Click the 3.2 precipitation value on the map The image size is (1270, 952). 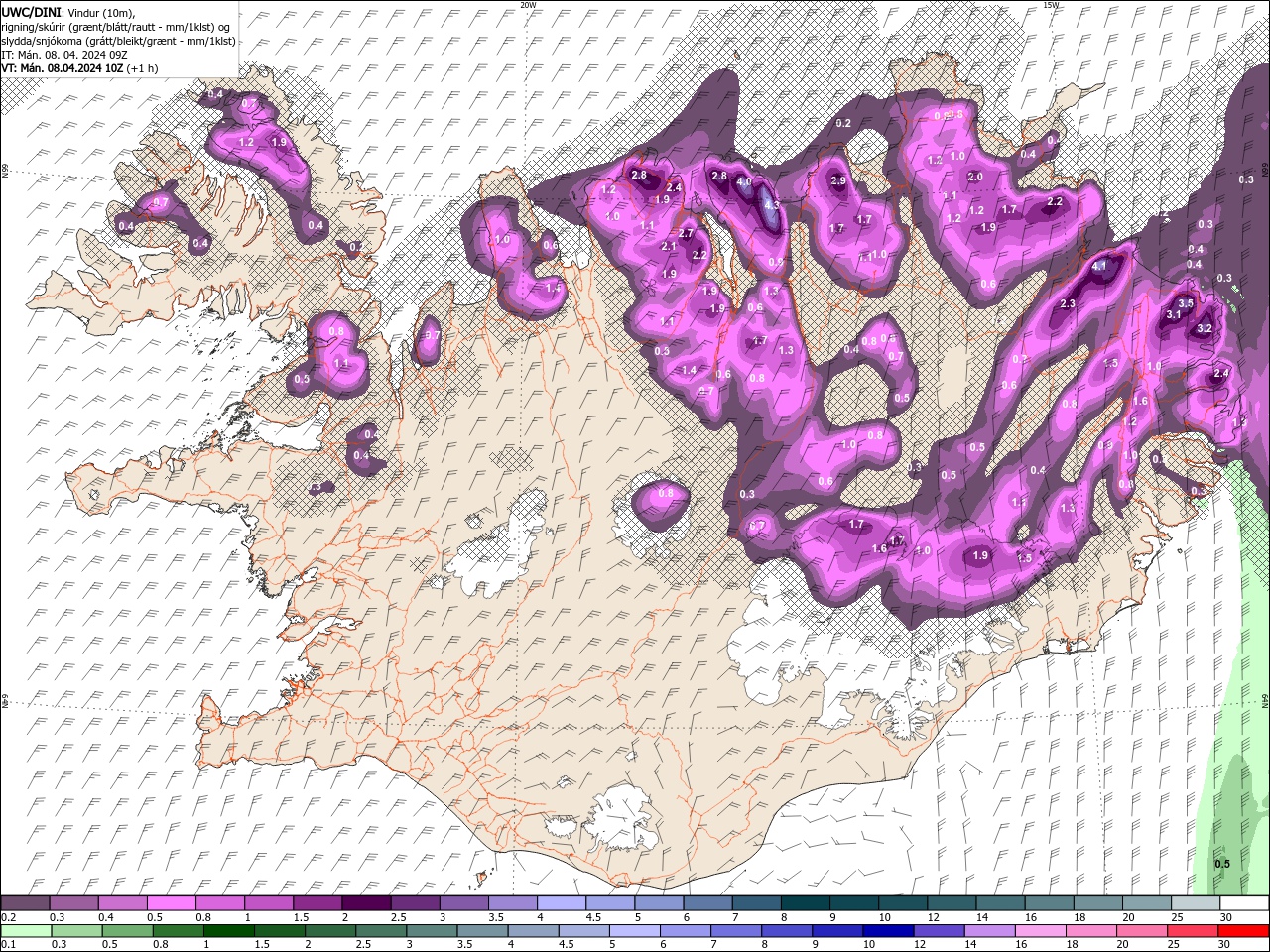(1205, 328)
